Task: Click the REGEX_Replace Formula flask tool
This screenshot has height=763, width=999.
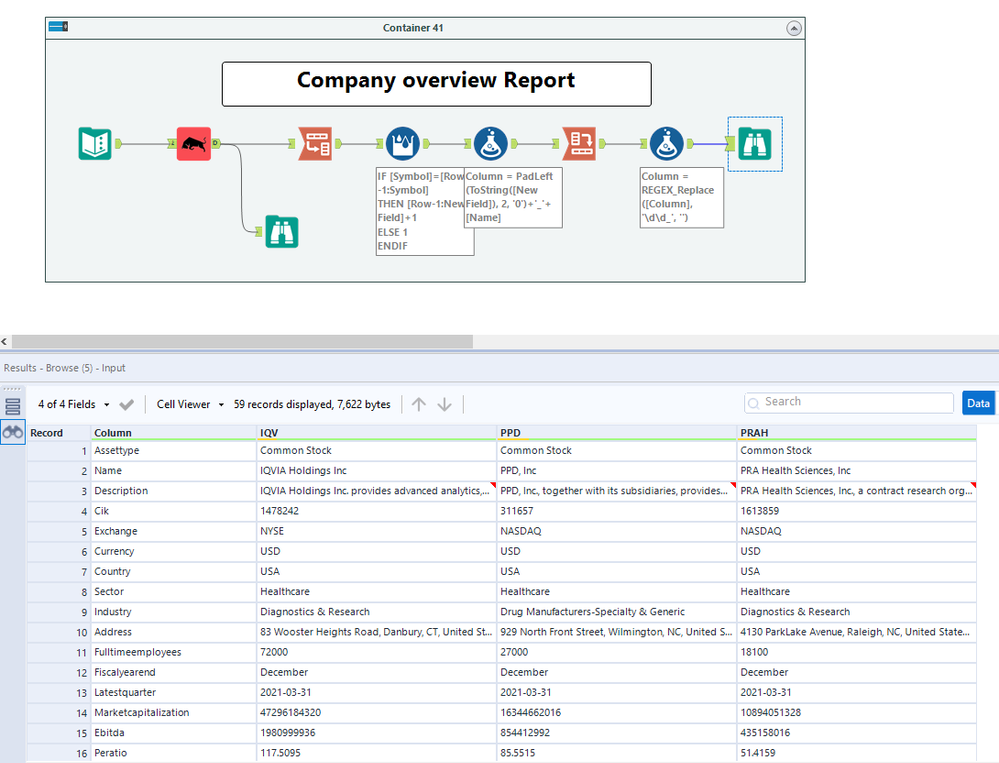Action: pos(666,144)
